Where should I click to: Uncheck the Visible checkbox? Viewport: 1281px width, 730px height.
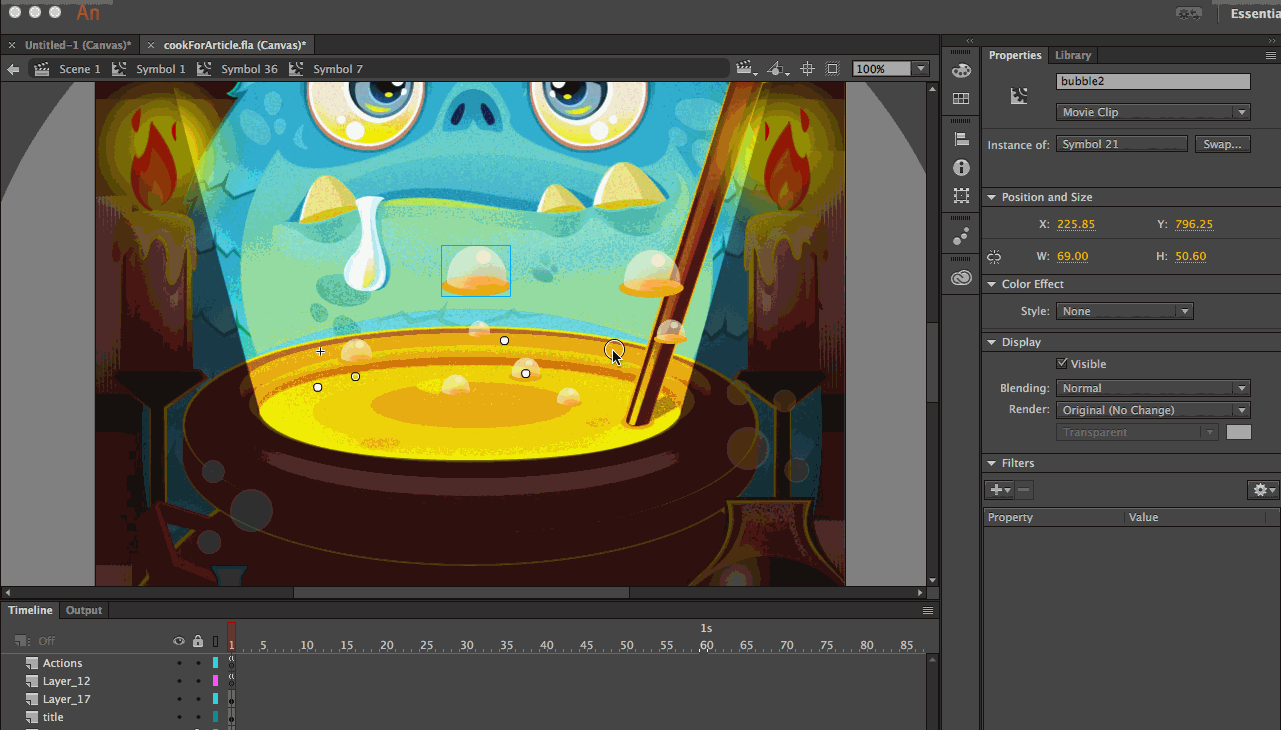coord(1062,364)
